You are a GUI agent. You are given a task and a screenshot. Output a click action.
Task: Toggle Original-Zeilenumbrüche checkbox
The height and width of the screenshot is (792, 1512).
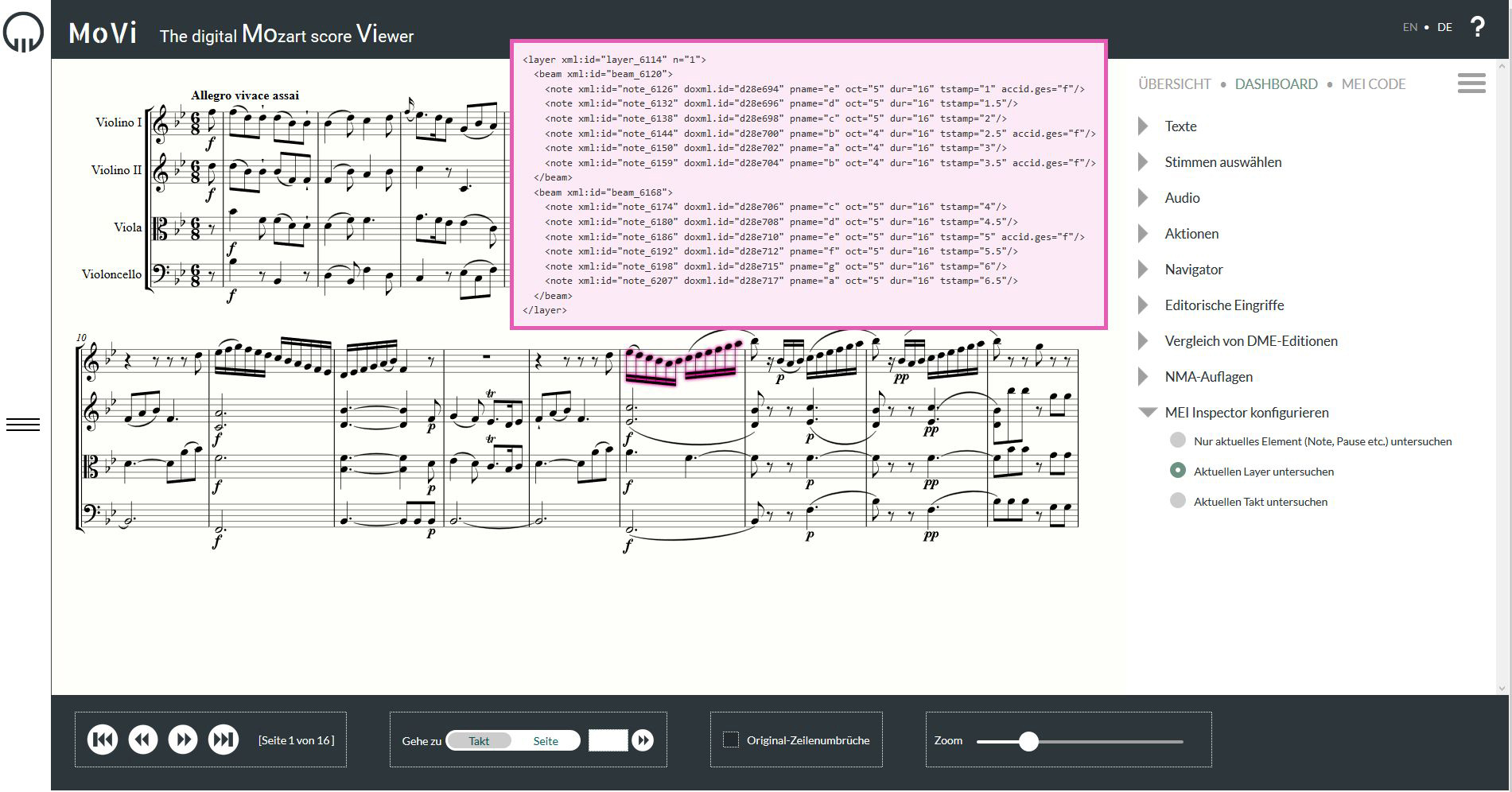pyautogui.click(x=730, y=740)
